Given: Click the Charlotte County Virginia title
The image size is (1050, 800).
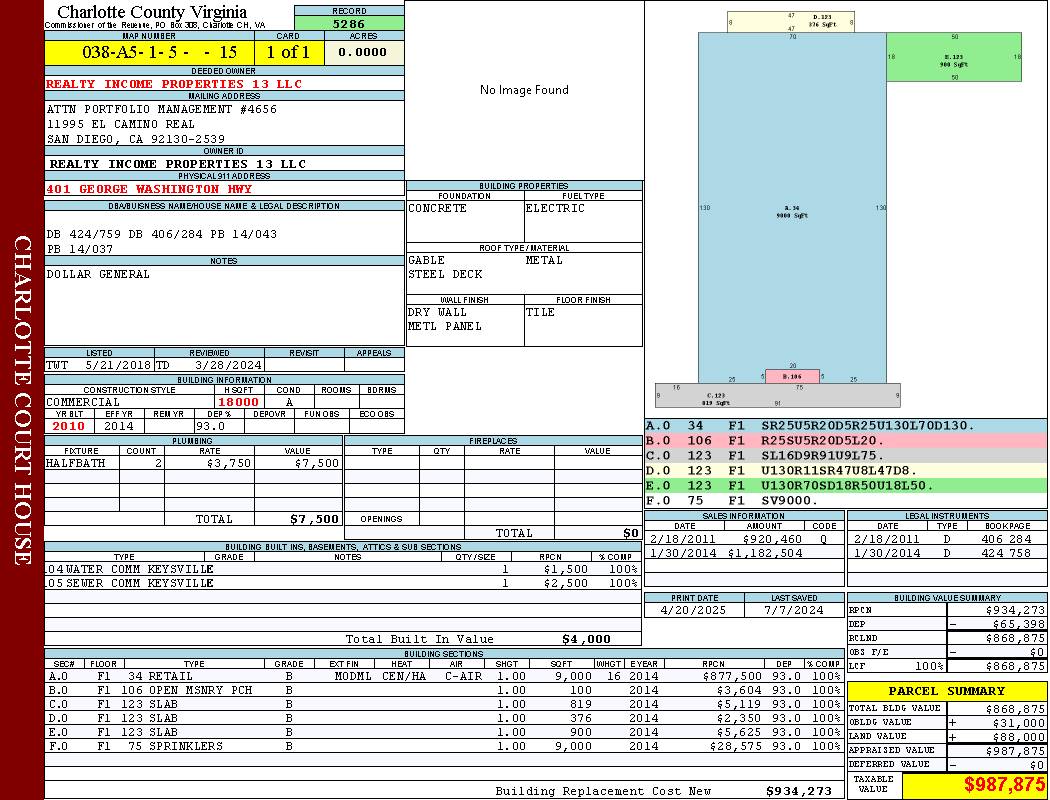Looking at the screenshot, I should [x=152, y=12].
